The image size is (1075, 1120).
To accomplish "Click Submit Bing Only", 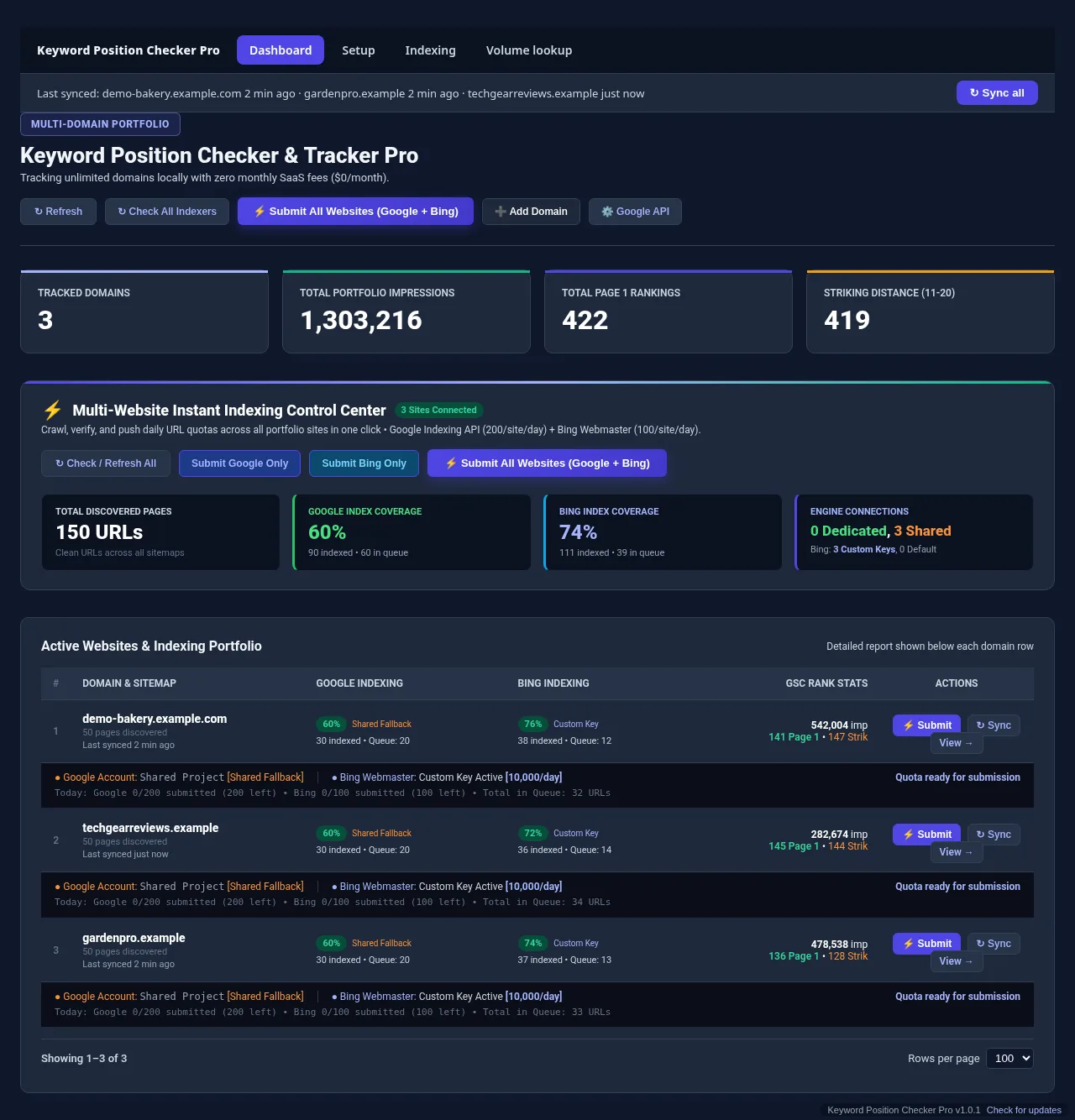I will (x=364, y=463).
